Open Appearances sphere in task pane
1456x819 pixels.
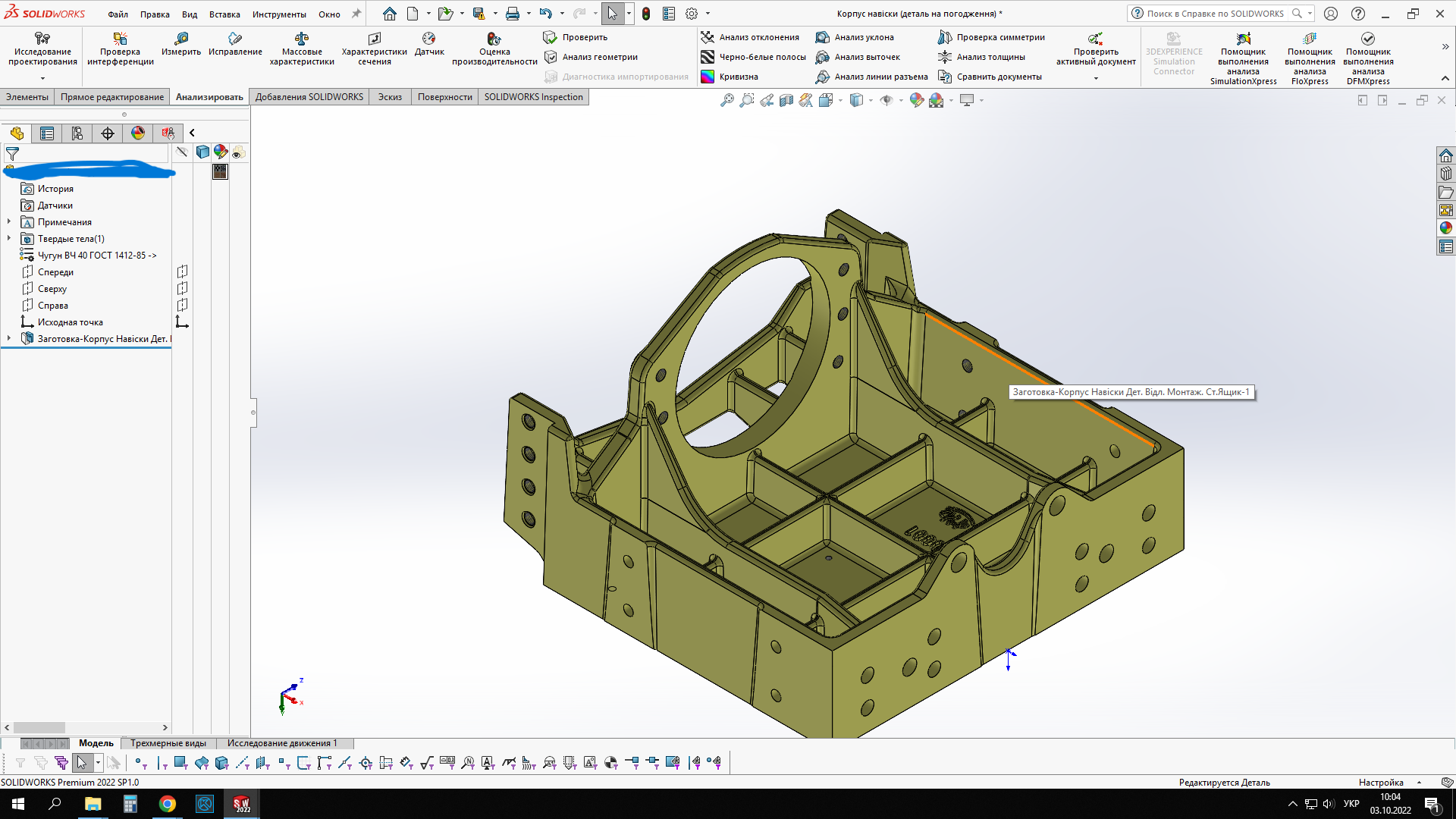pyautogui.click(x=1446, y=228)
